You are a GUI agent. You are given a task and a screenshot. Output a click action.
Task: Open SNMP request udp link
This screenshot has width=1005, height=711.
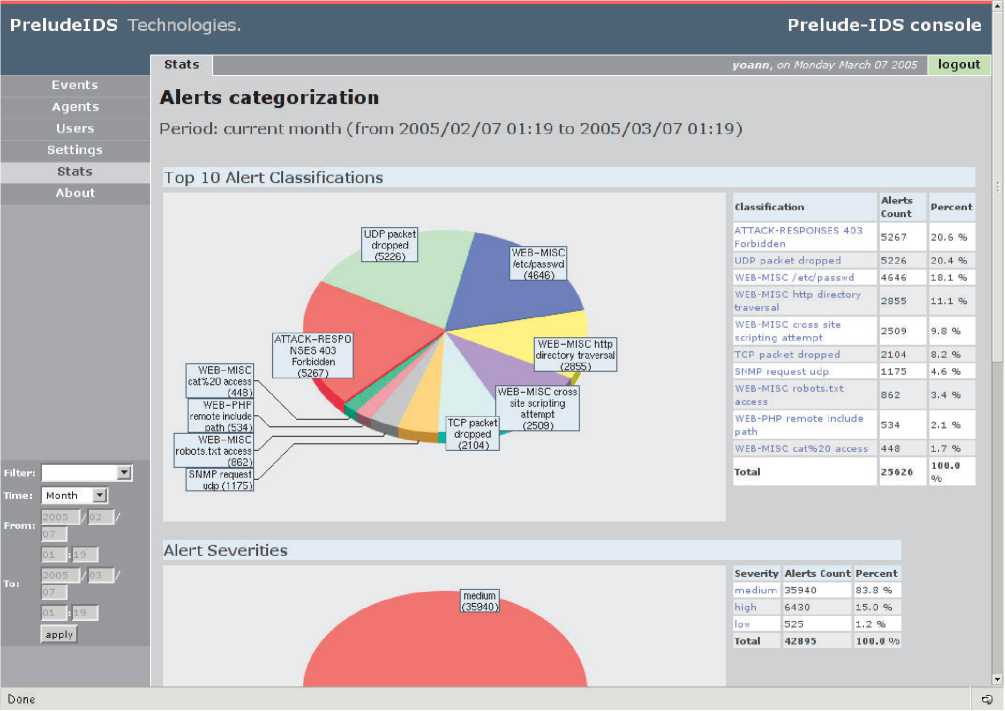pyautogui.click(x=781, y=371)
